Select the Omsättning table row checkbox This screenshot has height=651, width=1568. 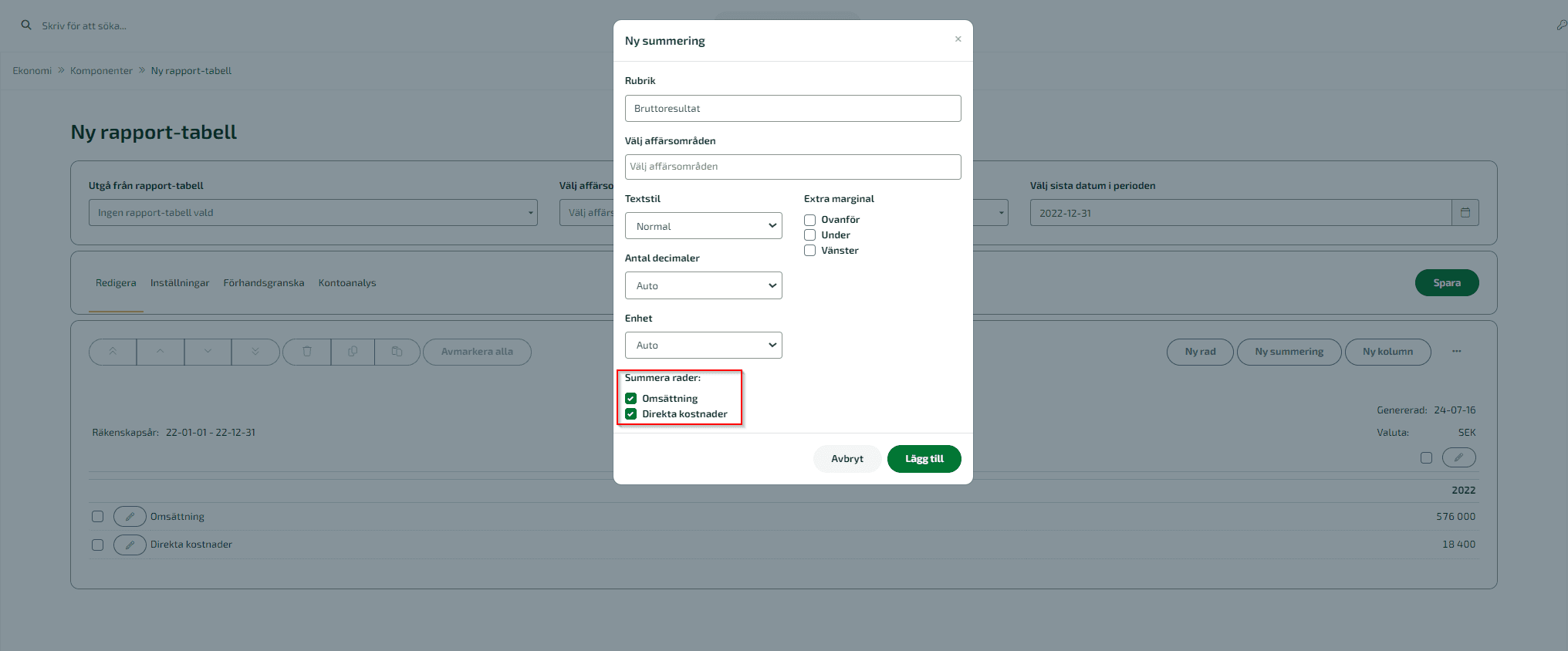(x=97, y=517)
